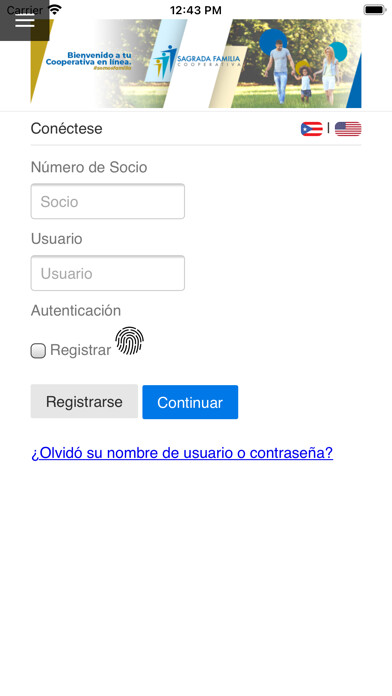Switch language with Puerto Rico flag
Viewport: 392px width, 696px height.
pos(311,129)
